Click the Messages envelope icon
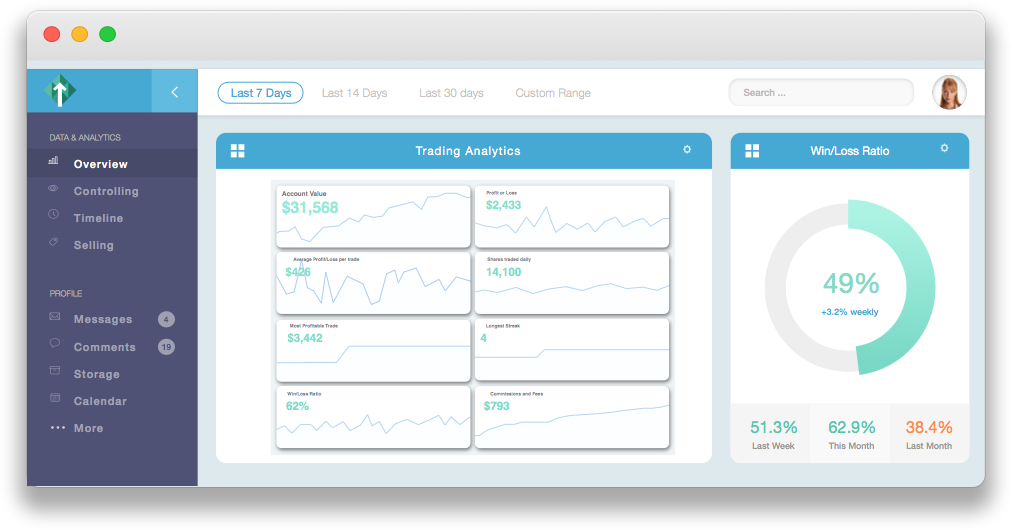 (x=55, y=316)
